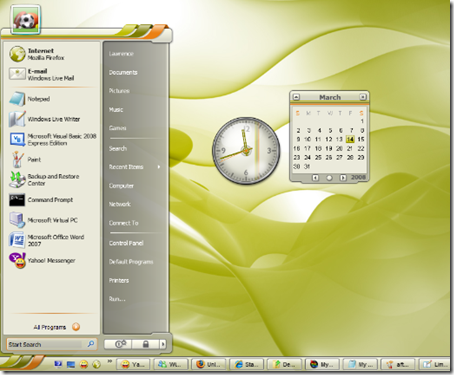Switch to Unl... Firefox taskbar button
The height and width of the screenshot is (375, 454).
[x=209, y=364]
